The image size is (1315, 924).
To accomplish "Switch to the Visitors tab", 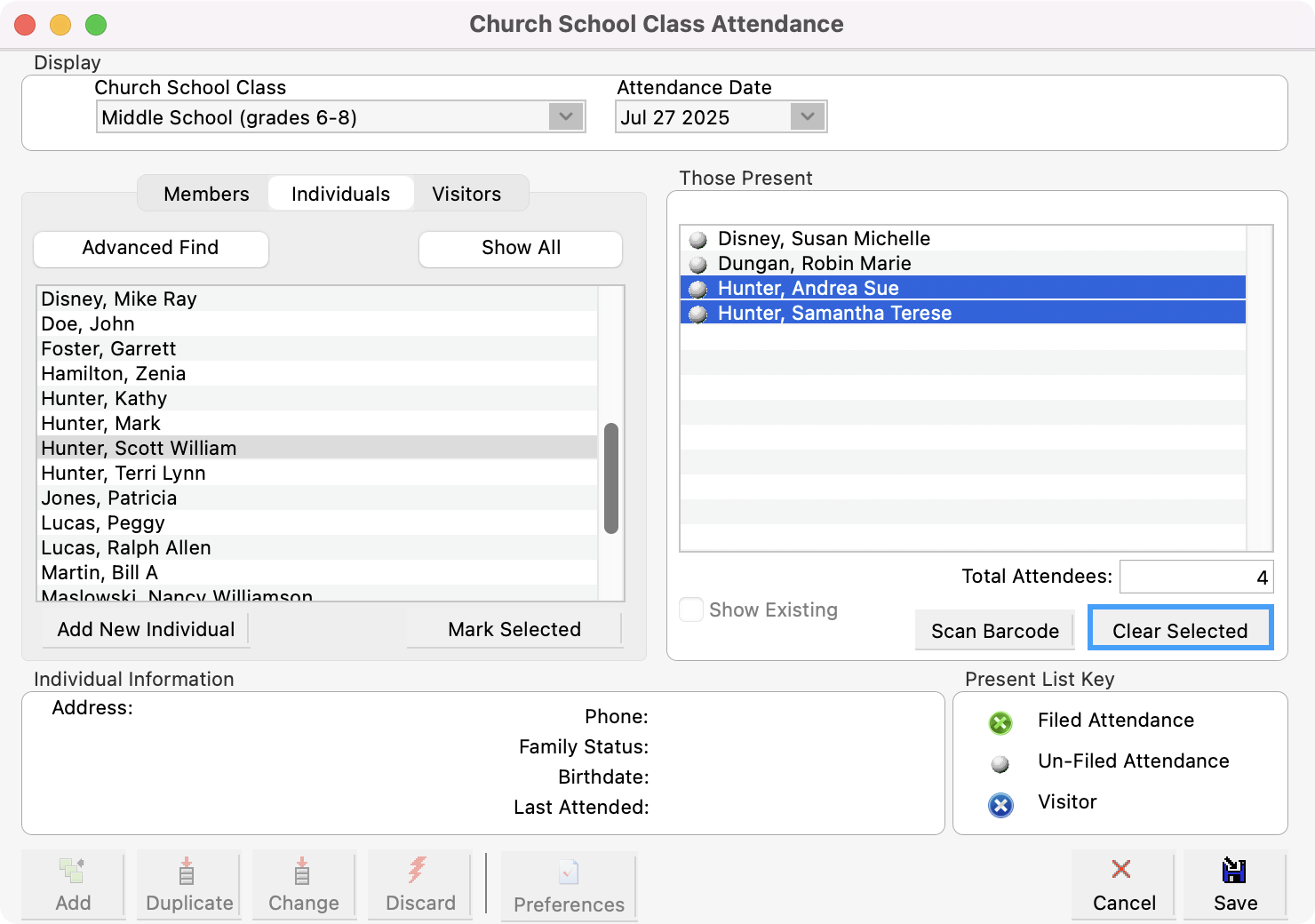I will tap(467, 194).
